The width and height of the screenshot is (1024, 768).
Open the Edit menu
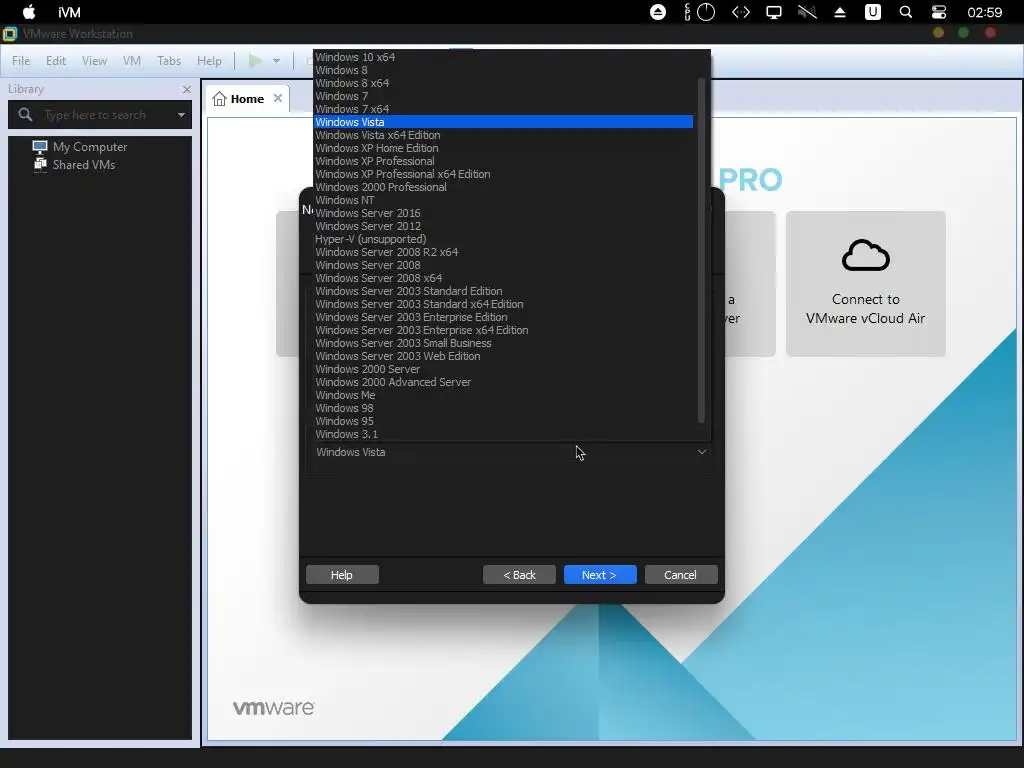(x=56, y=61)
